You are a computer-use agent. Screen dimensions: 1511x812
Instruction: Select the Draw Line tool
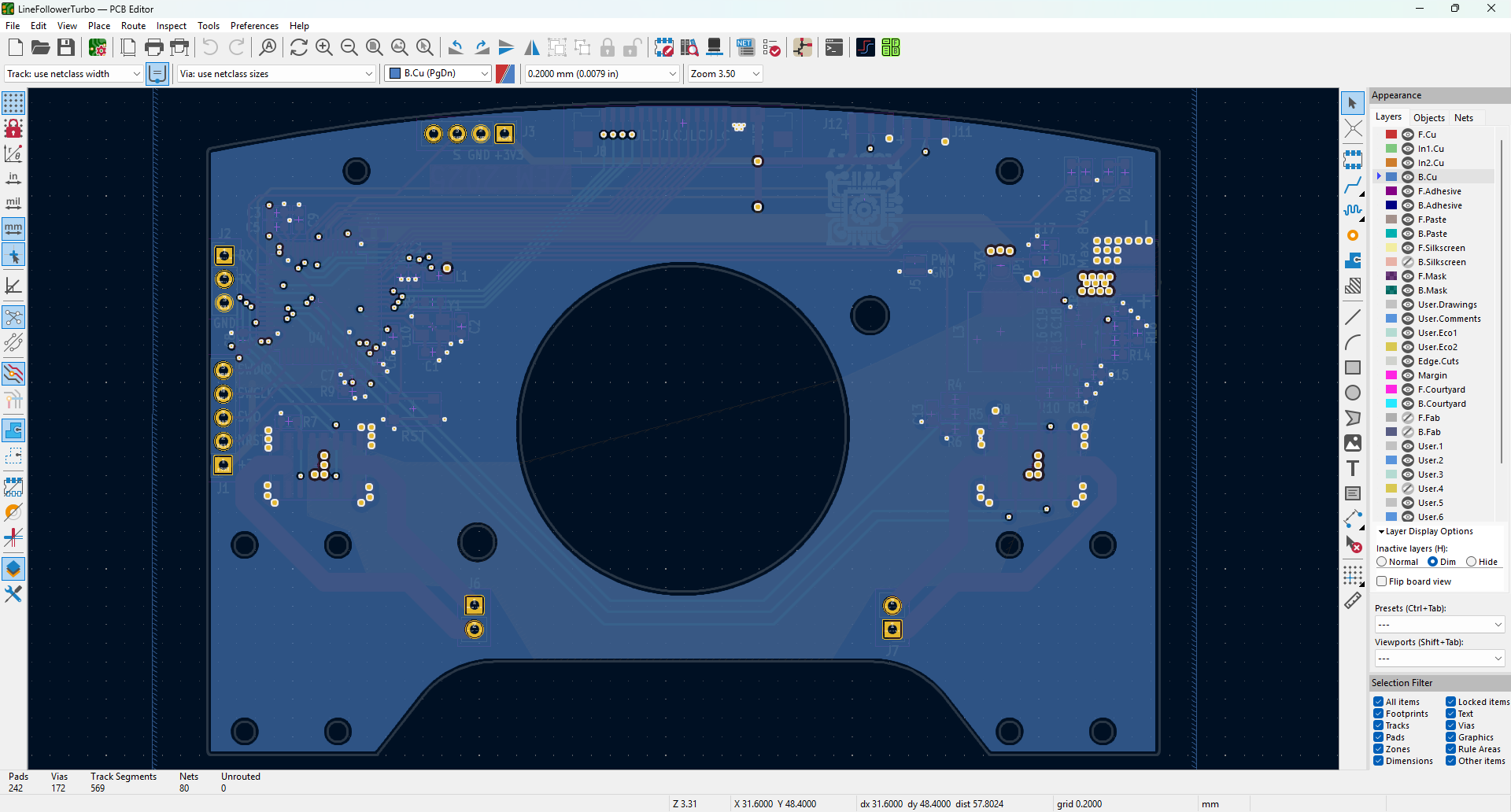(1353, 317)
